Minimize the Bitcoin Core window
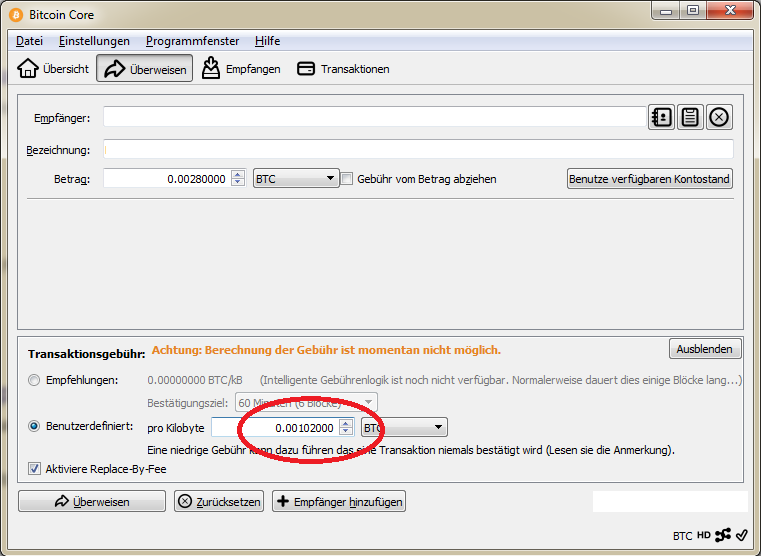The image size is (761, 556). point(666,11)
